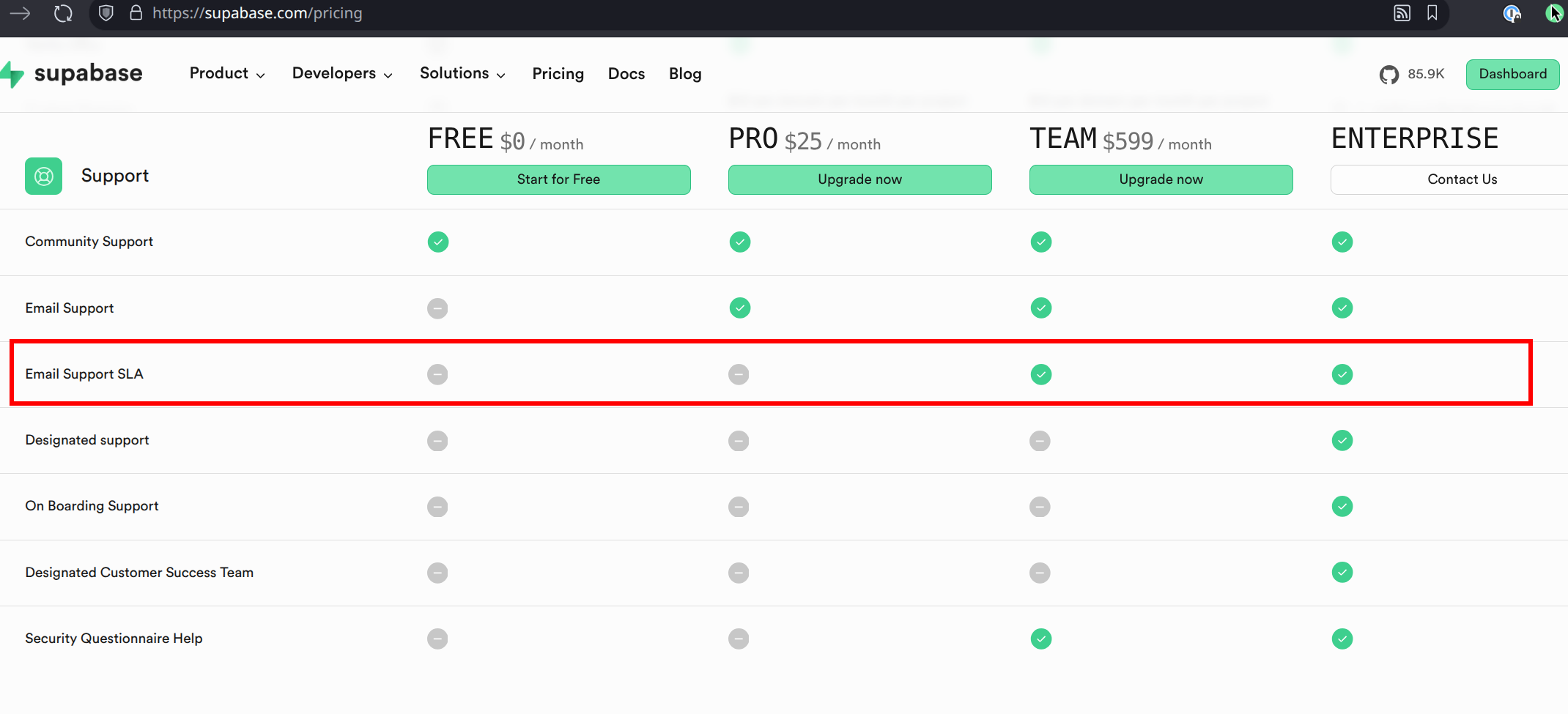Screen dimensions: 1568x714
Task: Click the Email Support check for TEAM plan
Action: (1040, 308)
